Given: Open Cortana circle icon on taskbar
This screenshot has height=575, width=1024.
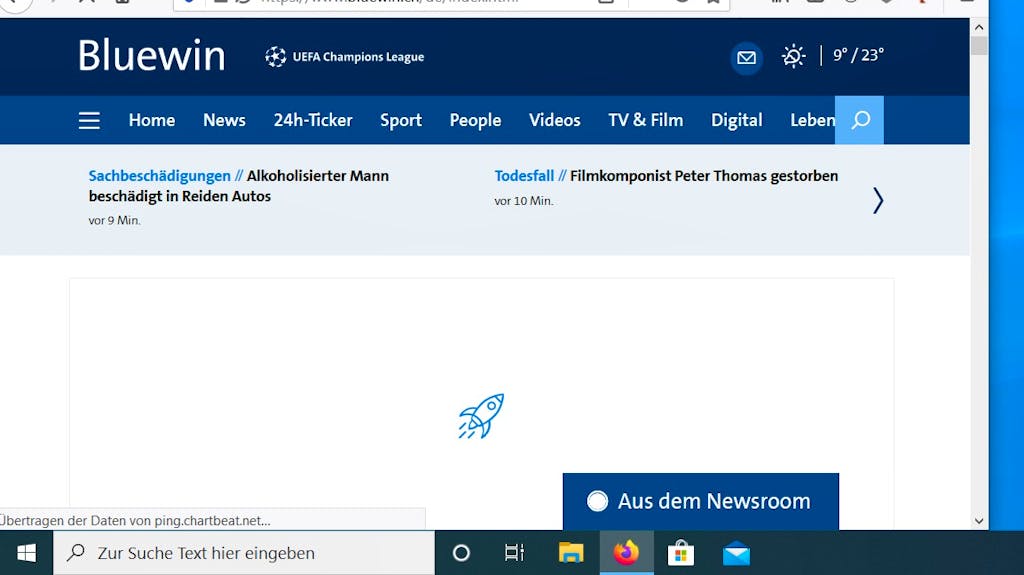Looking at the screenshot, I should (x=461, y=553).
